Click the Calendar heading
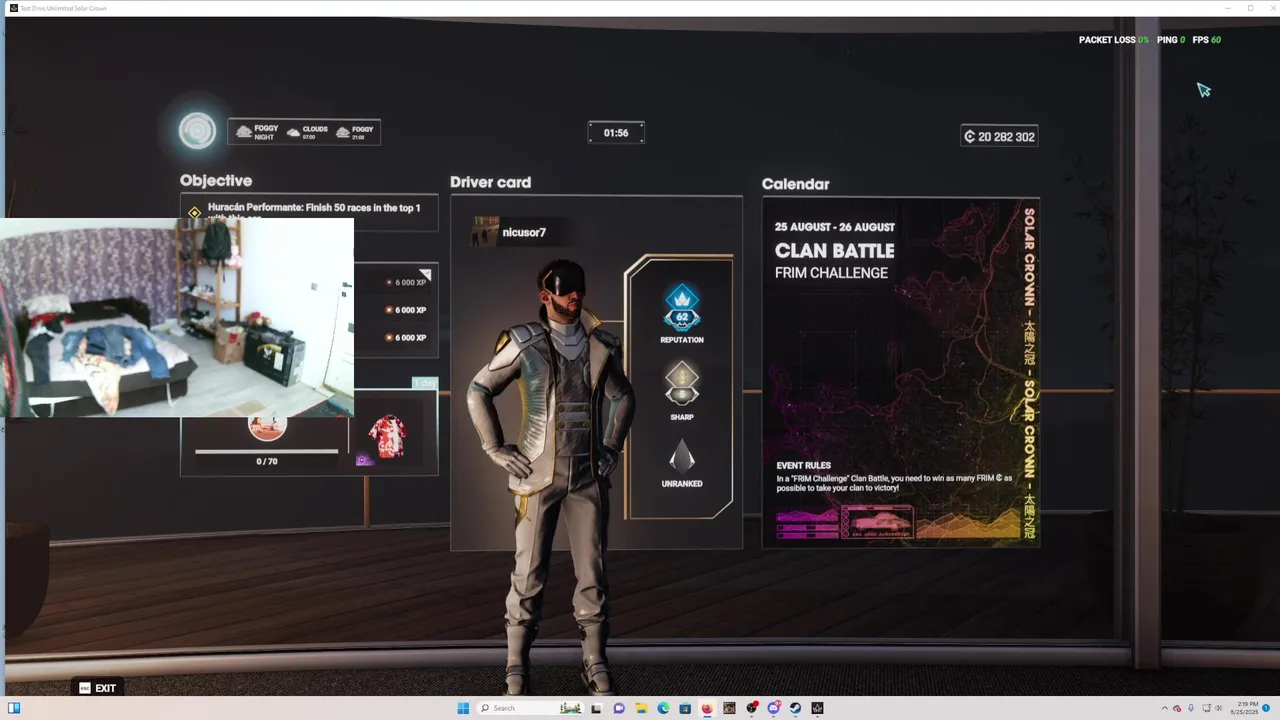Screen dimensions: 1280x720 click(795, 184)
